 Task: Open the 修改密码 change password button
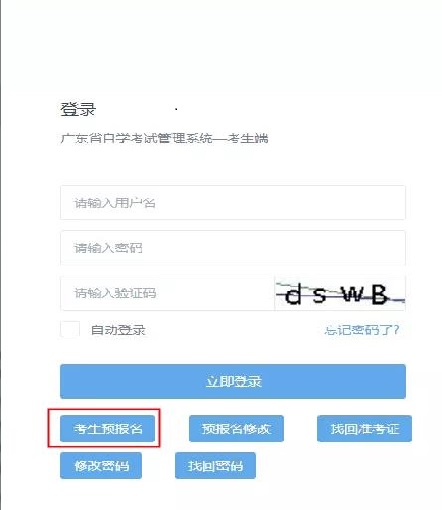(101, 465)
